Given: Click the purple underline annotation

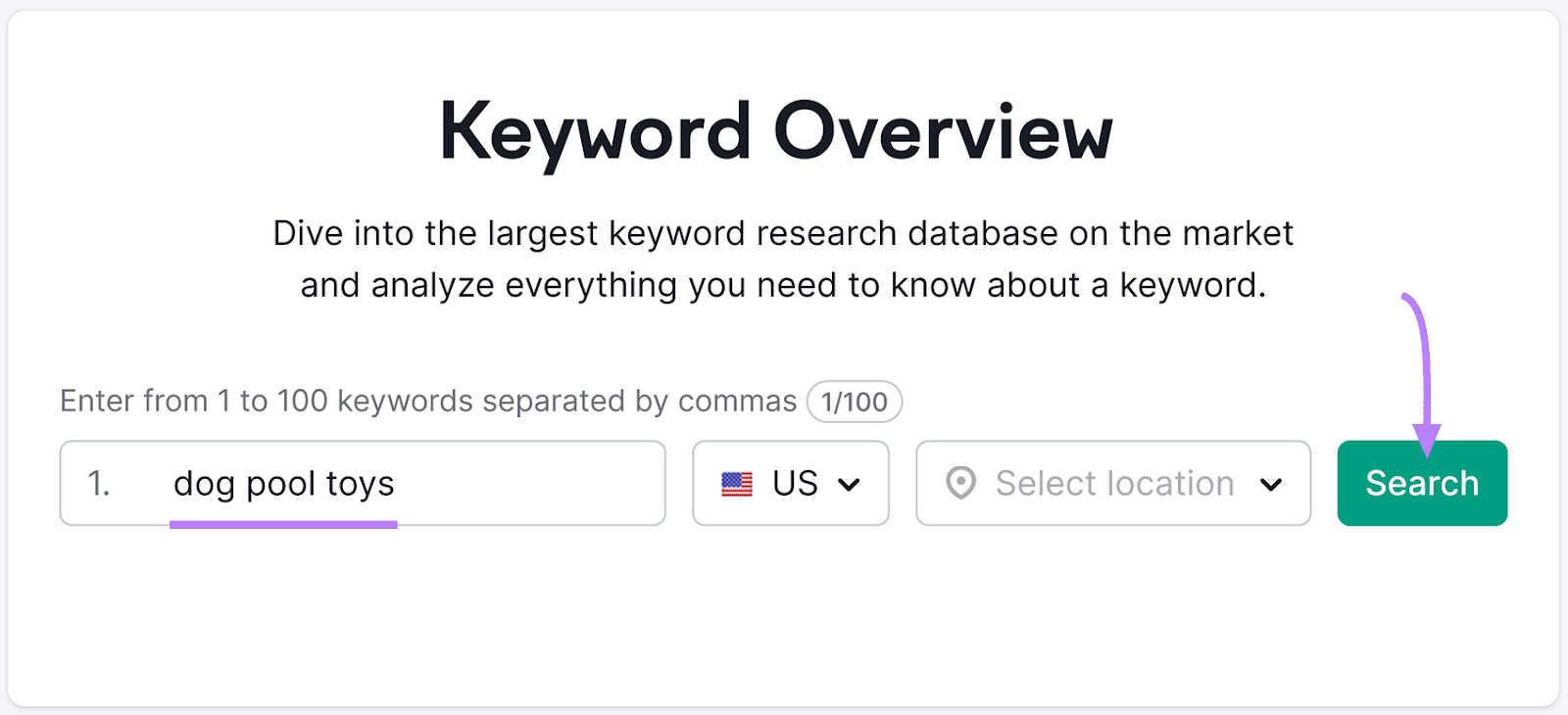Looking at the screenshot, I should coord(285,522).
